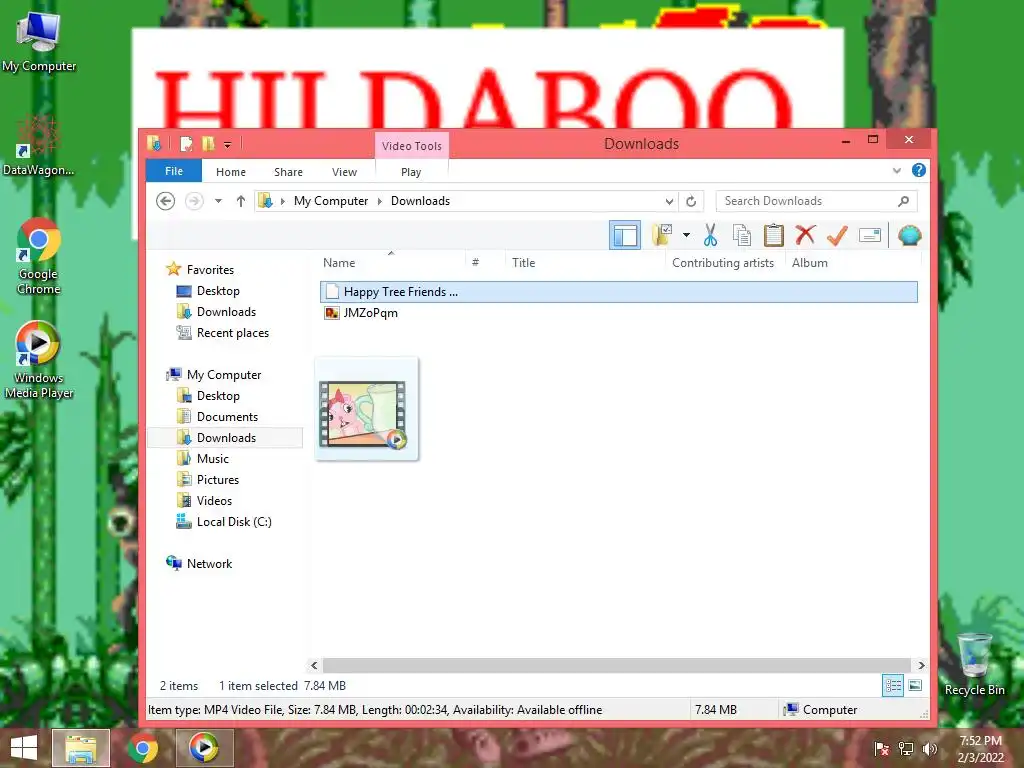Click the Windows Start button
The width and height of the screenshot is (1024, 768).
click(x=24, y=748)
